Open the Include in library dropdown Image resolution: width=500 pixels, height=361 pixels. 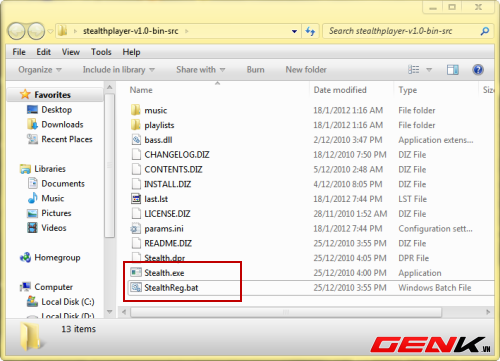119,70
